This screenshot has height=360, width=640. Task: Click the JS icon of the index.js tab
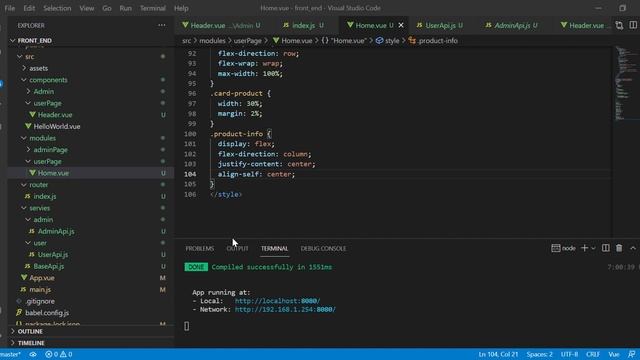[286, 25]
